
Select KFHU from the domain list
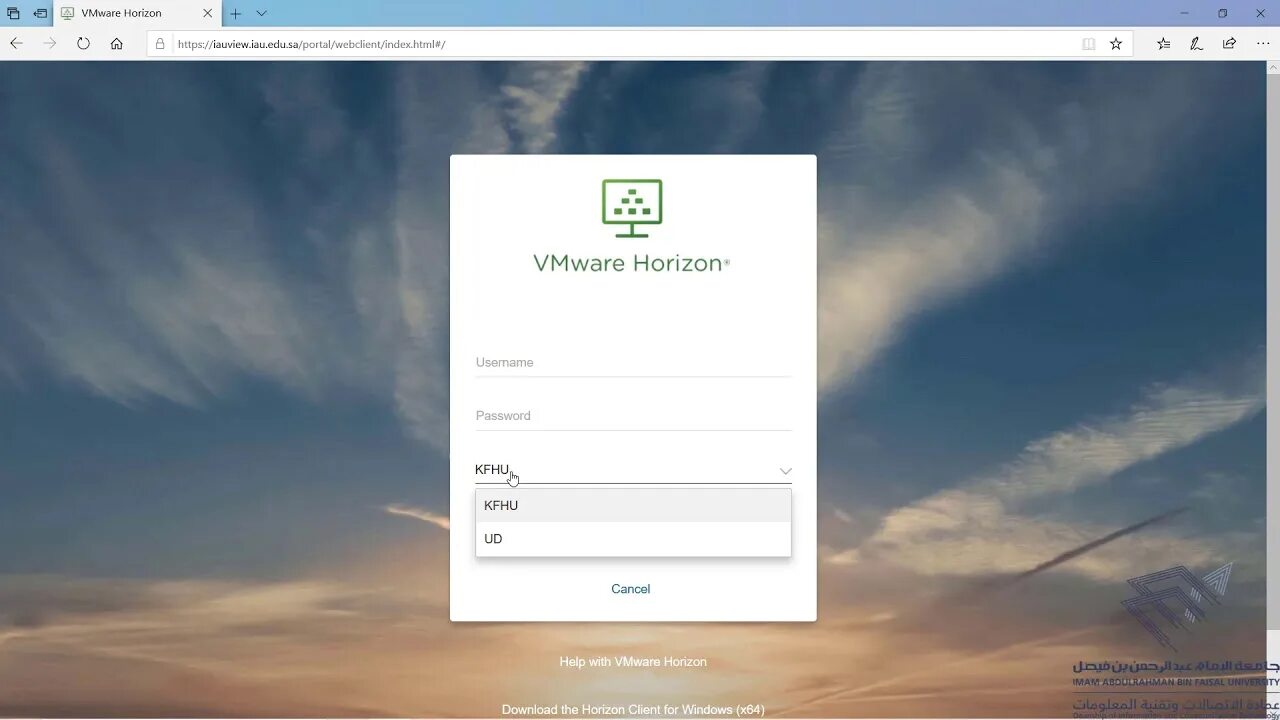click(x=633, y=505)
